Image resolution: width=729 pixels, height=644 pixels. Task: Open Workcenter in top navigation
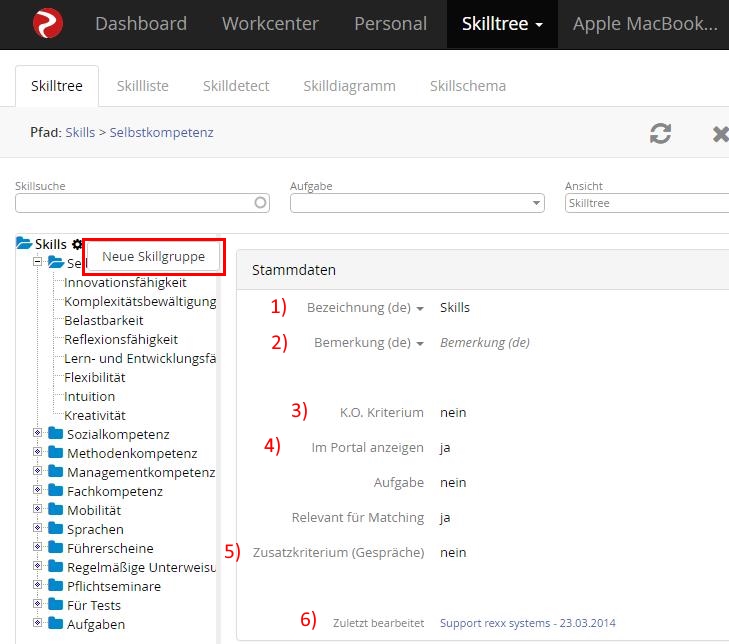tap(270, 24)
